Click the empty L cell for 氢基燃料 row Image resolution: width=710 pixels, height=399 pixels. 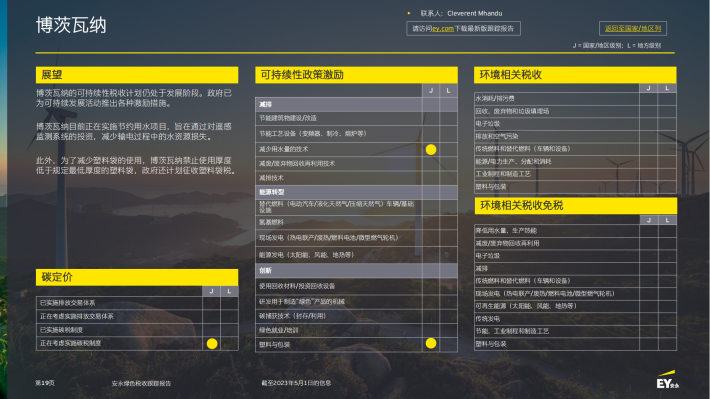click(x=448, y=222)
